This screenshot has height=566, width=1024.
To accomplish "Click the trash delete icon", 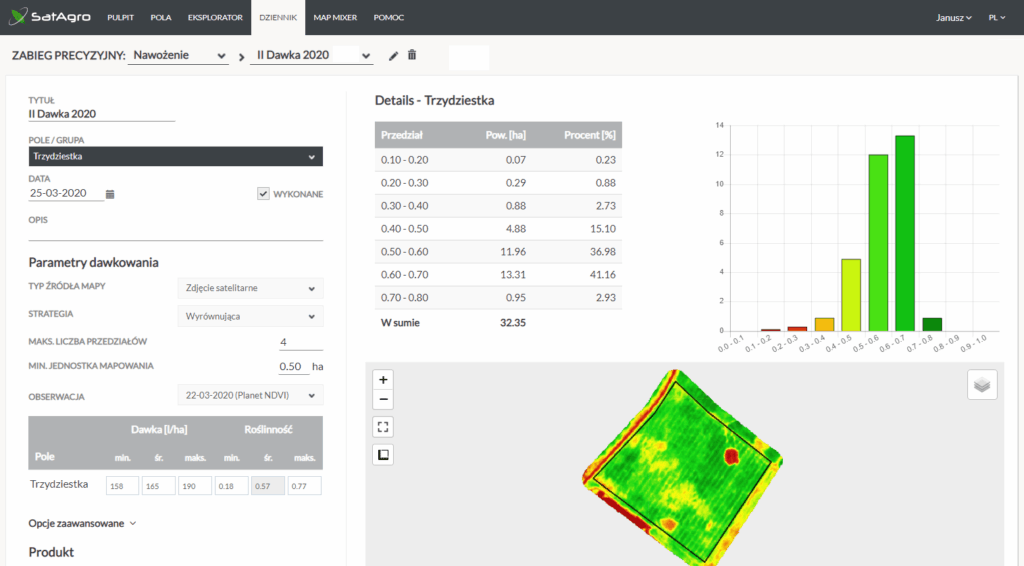I will point(412,56).
